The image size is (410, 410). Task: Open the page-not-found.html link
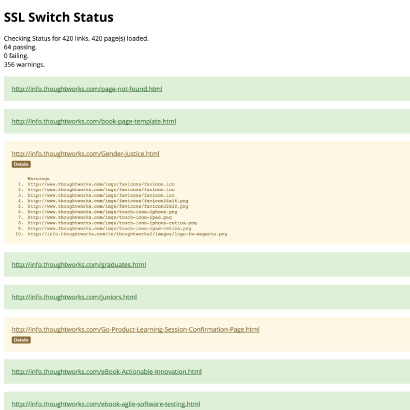pos(87,89)
